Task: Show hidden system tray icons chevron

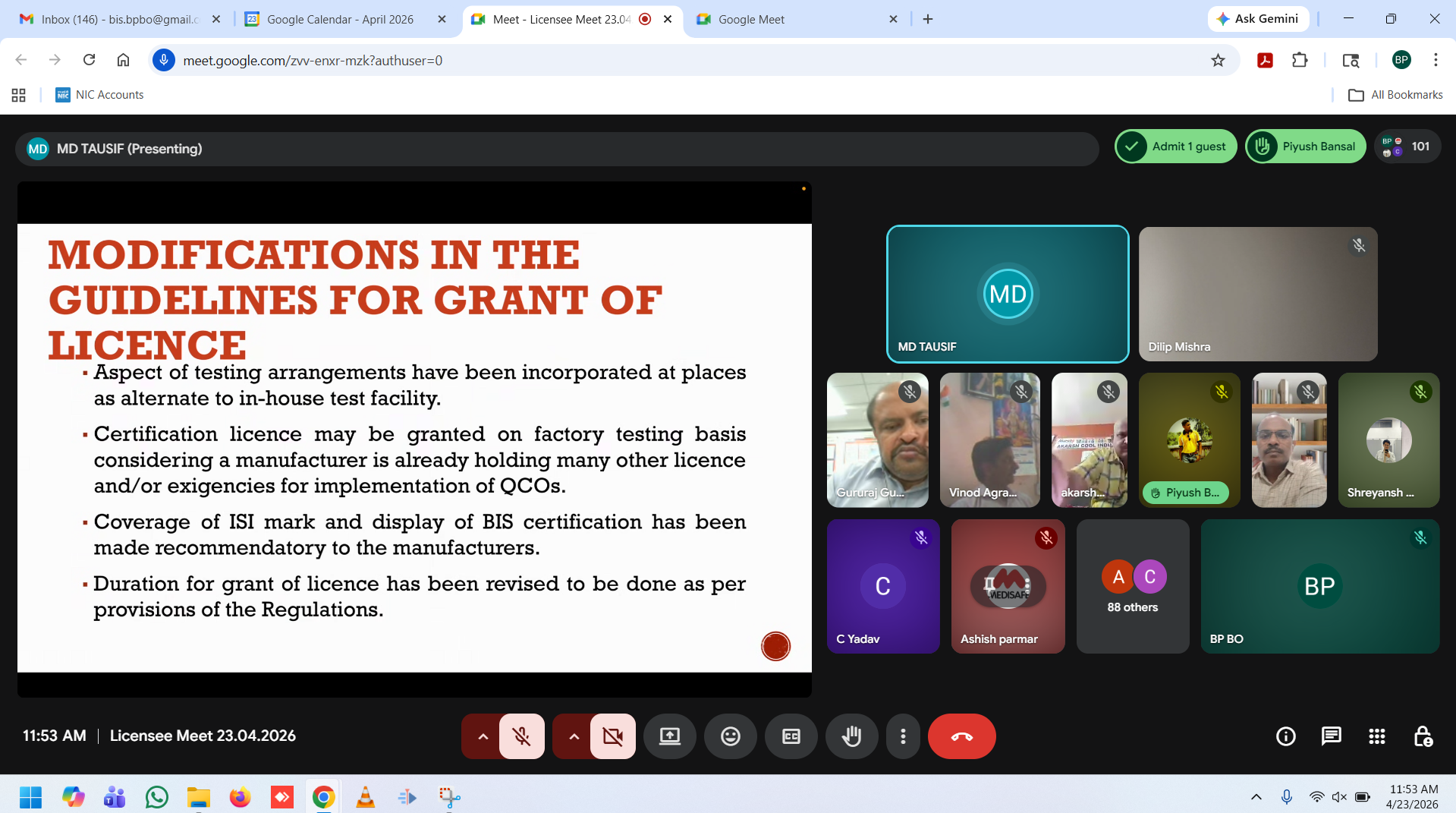Action: pyautogui.click(x=1256, y=796)
